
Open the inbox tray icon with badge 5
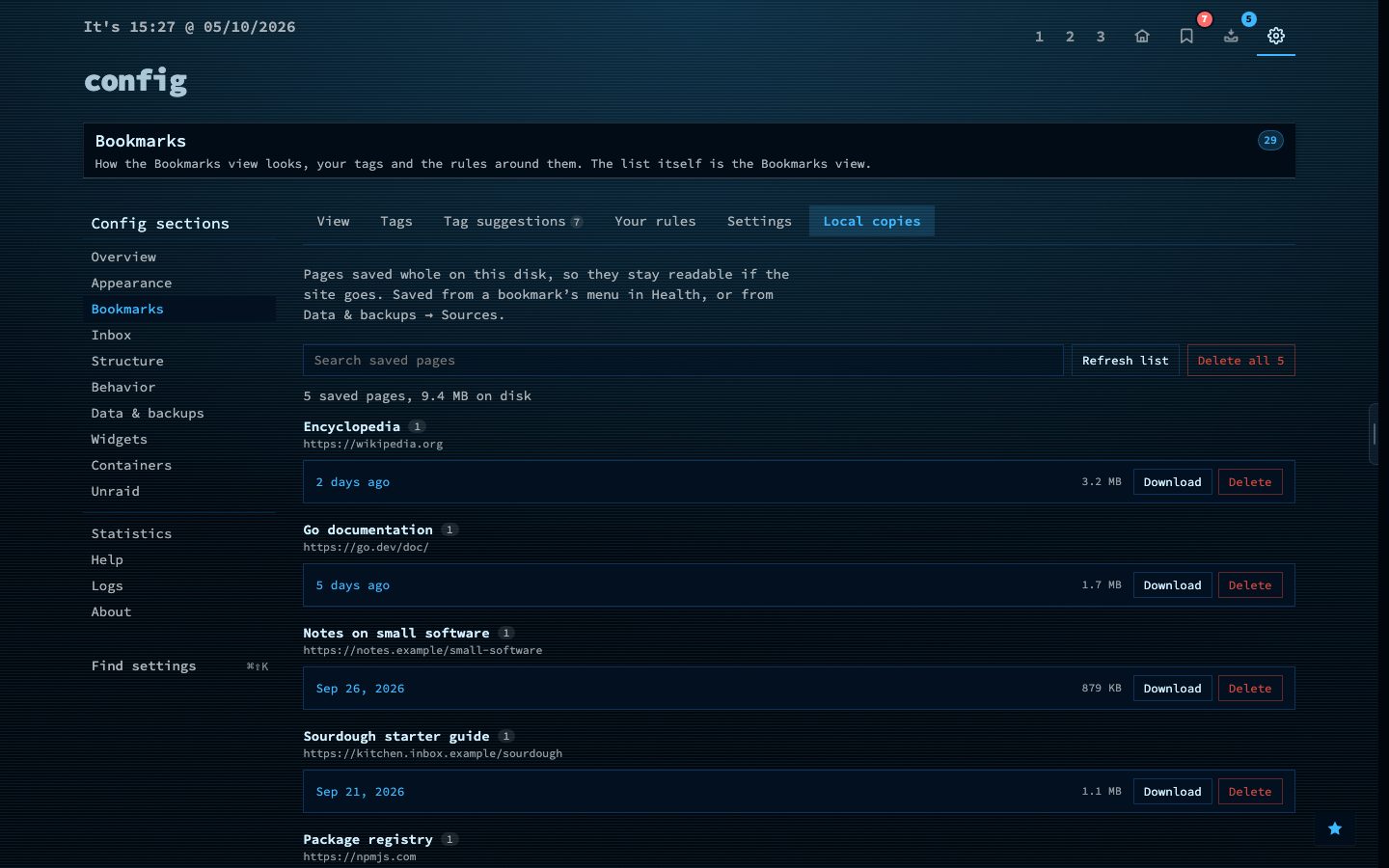pos(1231,36)
